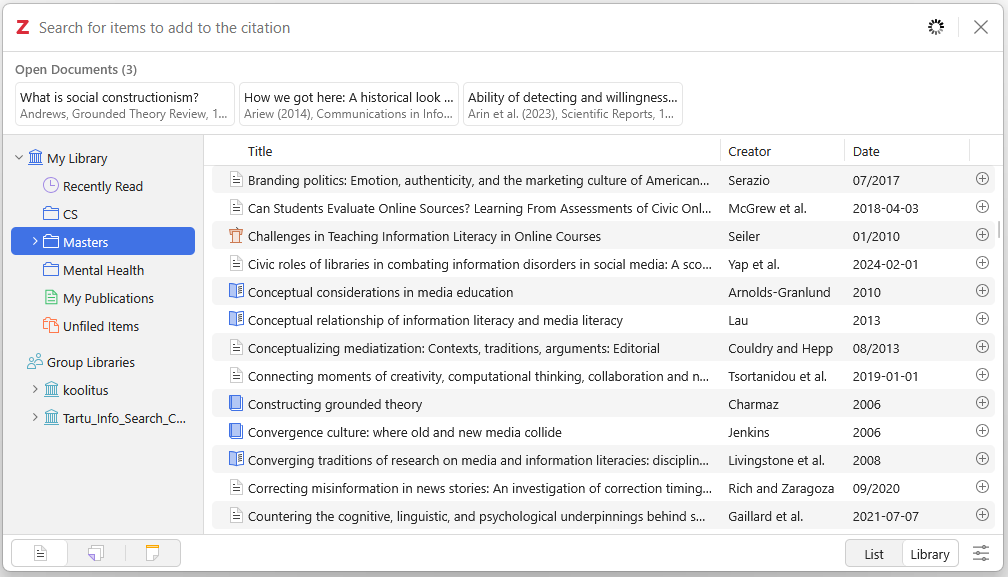The width and height of the screenshot is (1008, 577).
Task: Toggle the notes filter button
Action: coord(152,553)
